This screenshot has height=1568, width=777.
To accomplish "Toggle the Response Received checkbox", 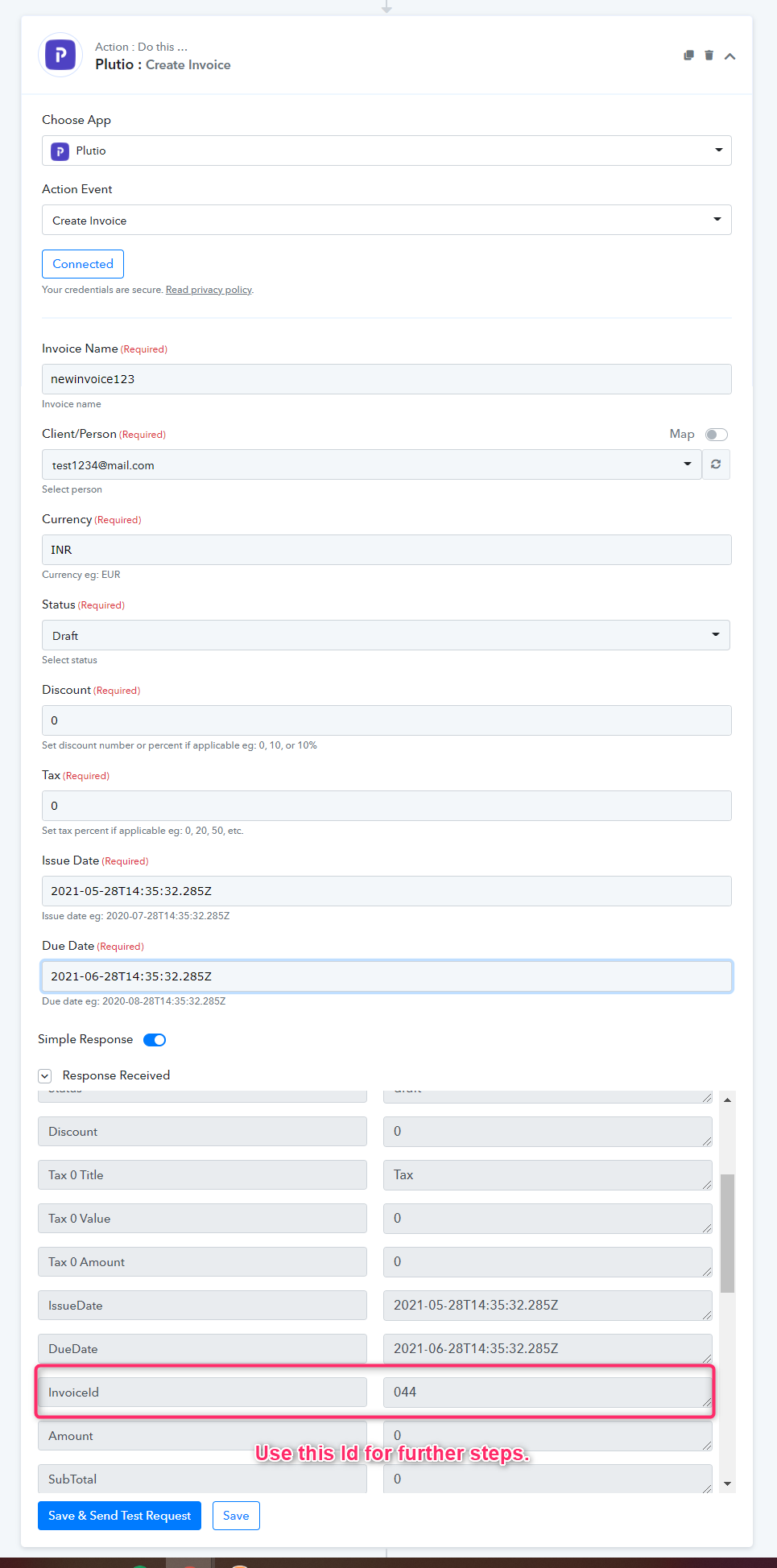I will (x=45, y=1076).
